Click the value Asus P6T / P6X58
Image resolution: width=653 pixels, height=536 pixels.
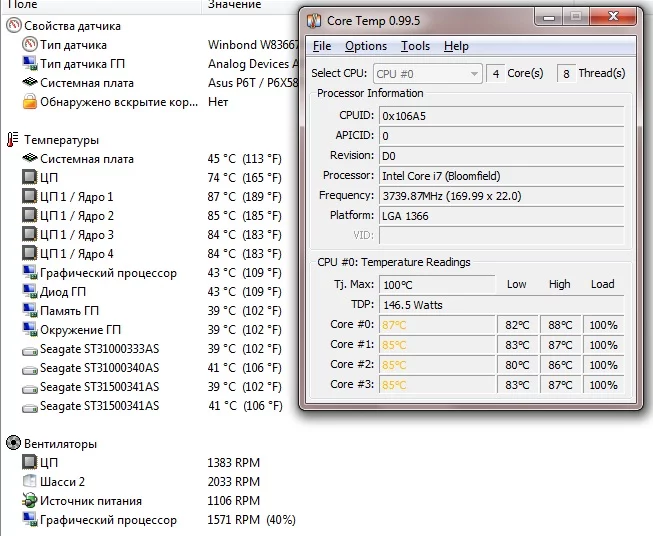click(x=253, y=82)
